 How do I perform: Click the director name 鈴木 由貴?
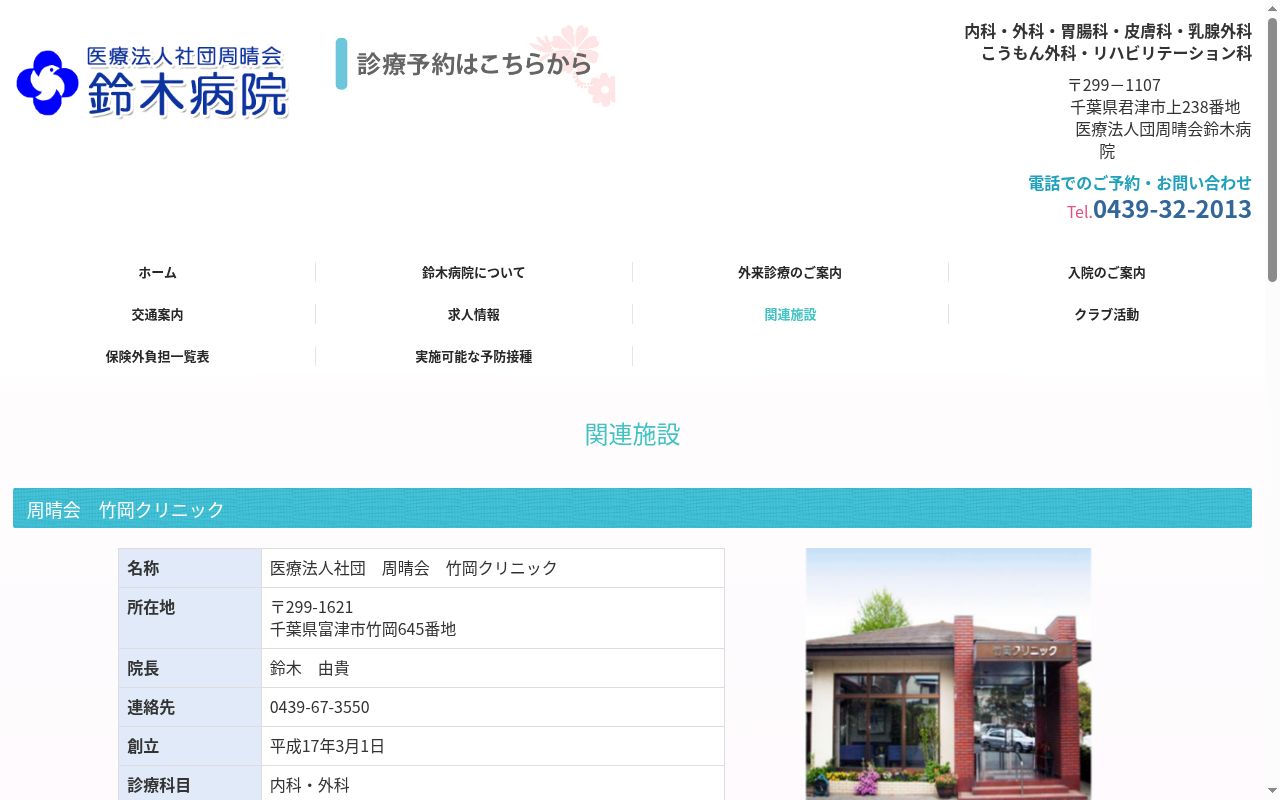tap(309, 668)
